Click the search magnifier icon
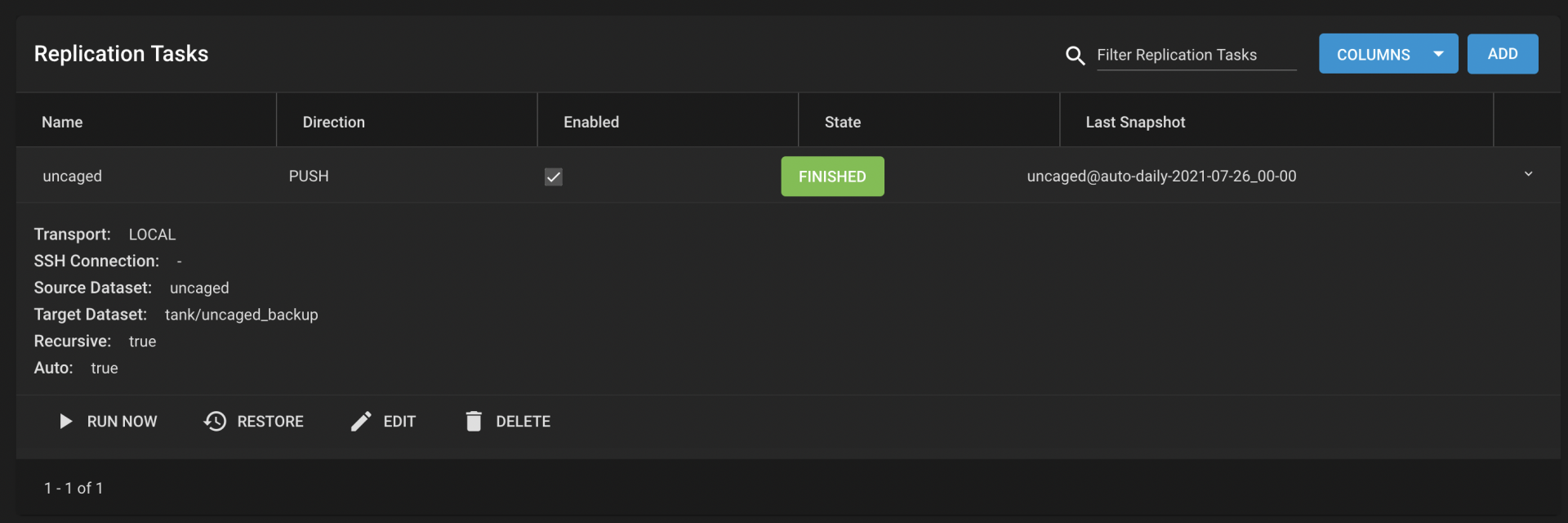 click(1076, 56)
